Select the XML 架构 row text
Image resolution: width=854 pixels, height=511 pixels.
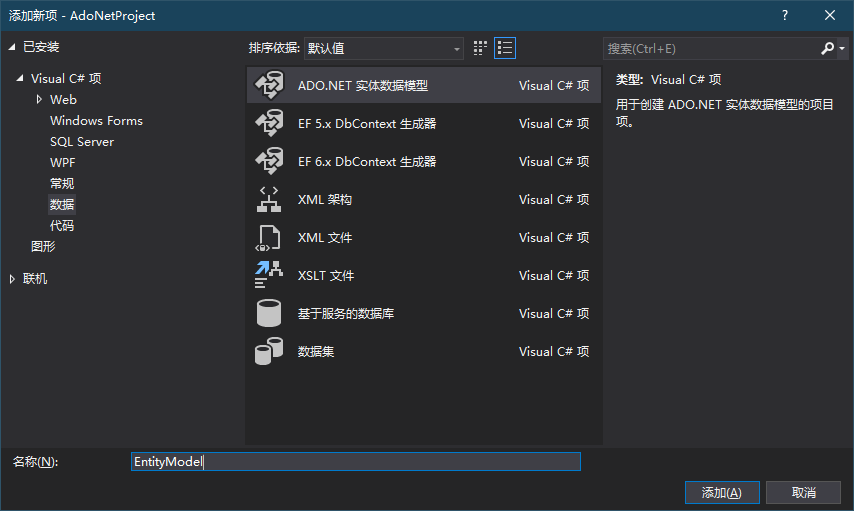(x=325, y=199)
